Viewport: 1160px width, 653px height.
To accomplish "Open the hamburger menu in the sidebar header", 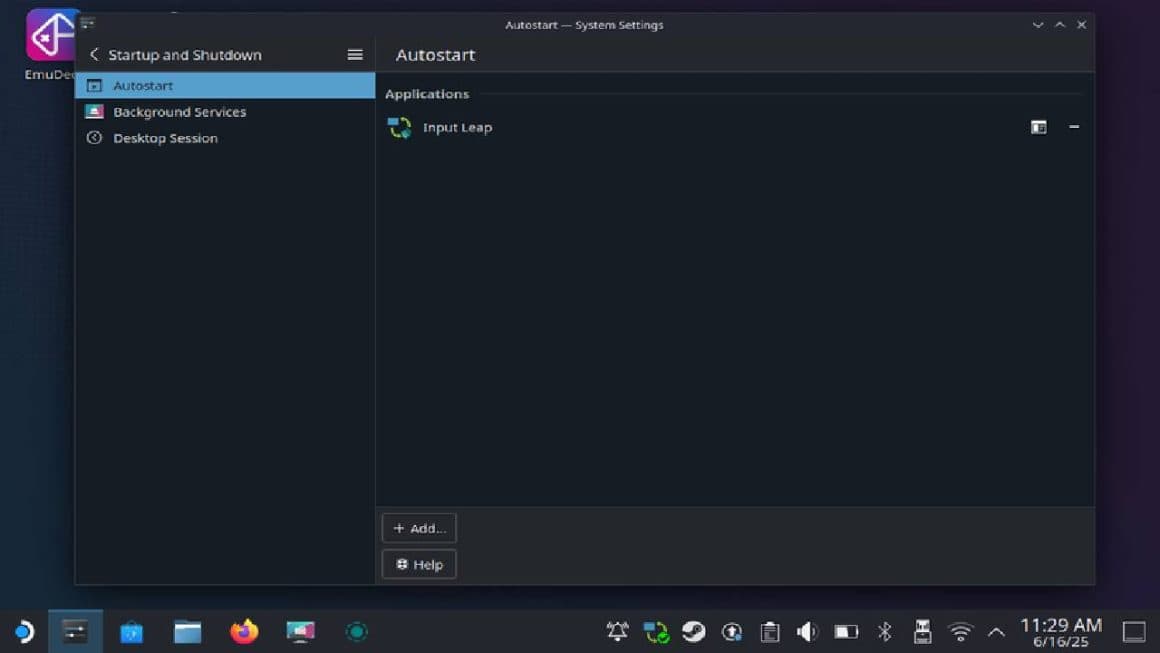I will tap(355, 55).
